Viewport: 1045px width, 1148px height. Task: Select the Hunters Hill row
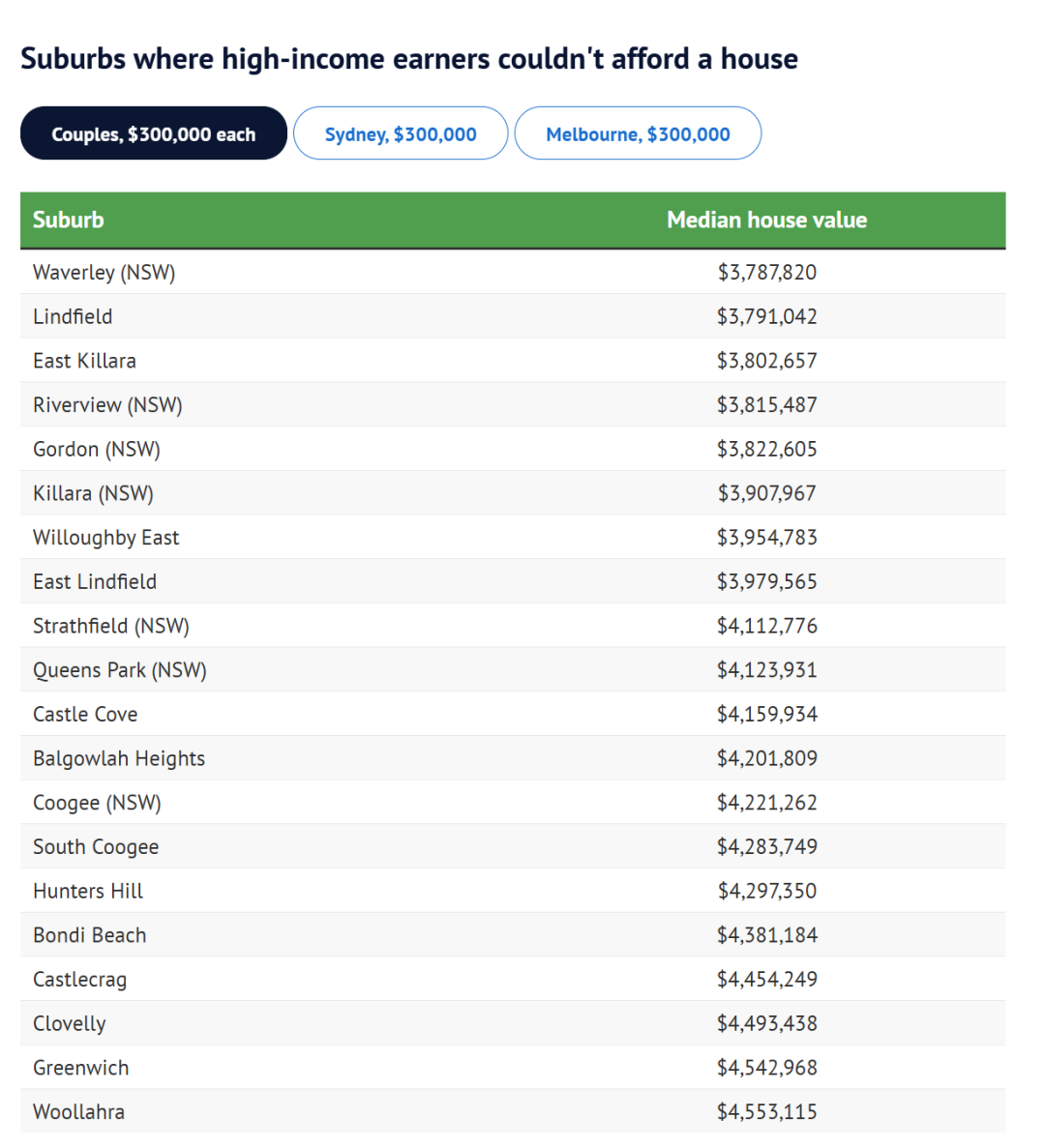tap(513, 891)
